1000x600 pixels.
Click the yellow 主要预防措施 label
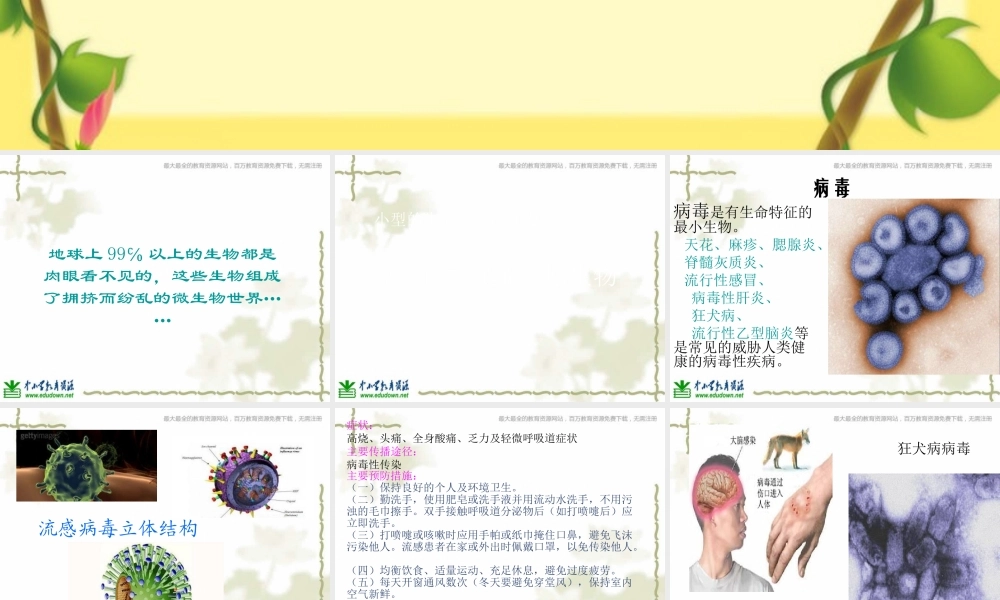pyautogui.click(x=381, y=474)
